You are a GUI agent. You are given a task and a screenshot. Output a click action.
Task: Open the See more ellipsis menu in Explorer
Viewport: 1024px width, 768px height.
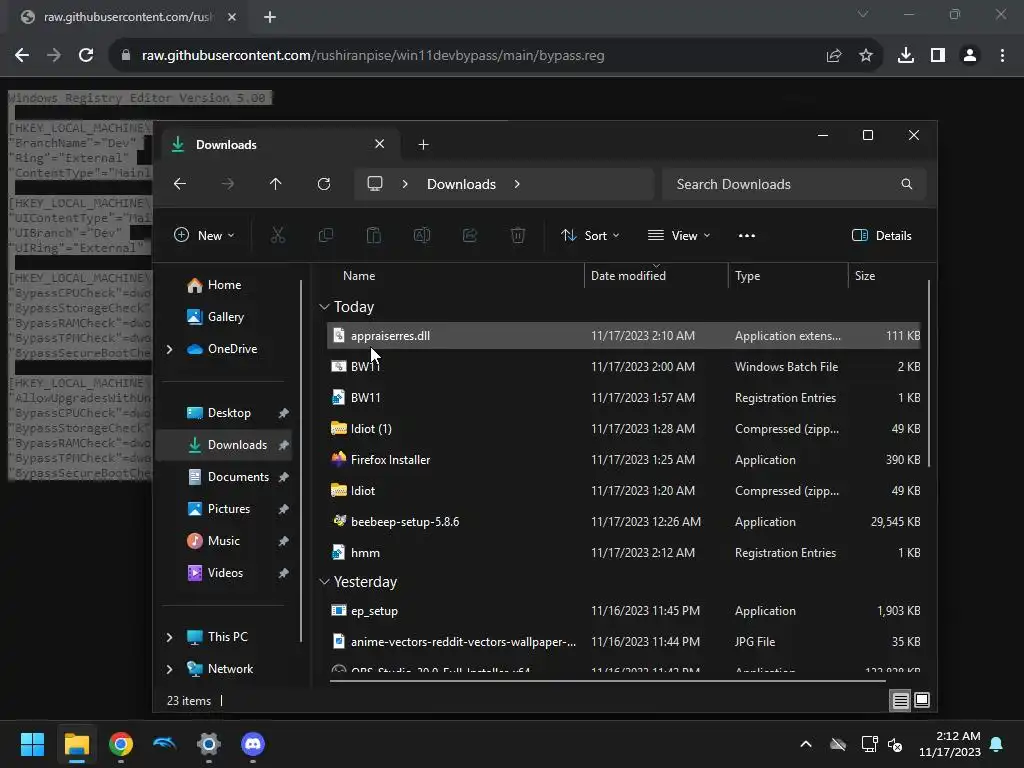tap(746, 236)
